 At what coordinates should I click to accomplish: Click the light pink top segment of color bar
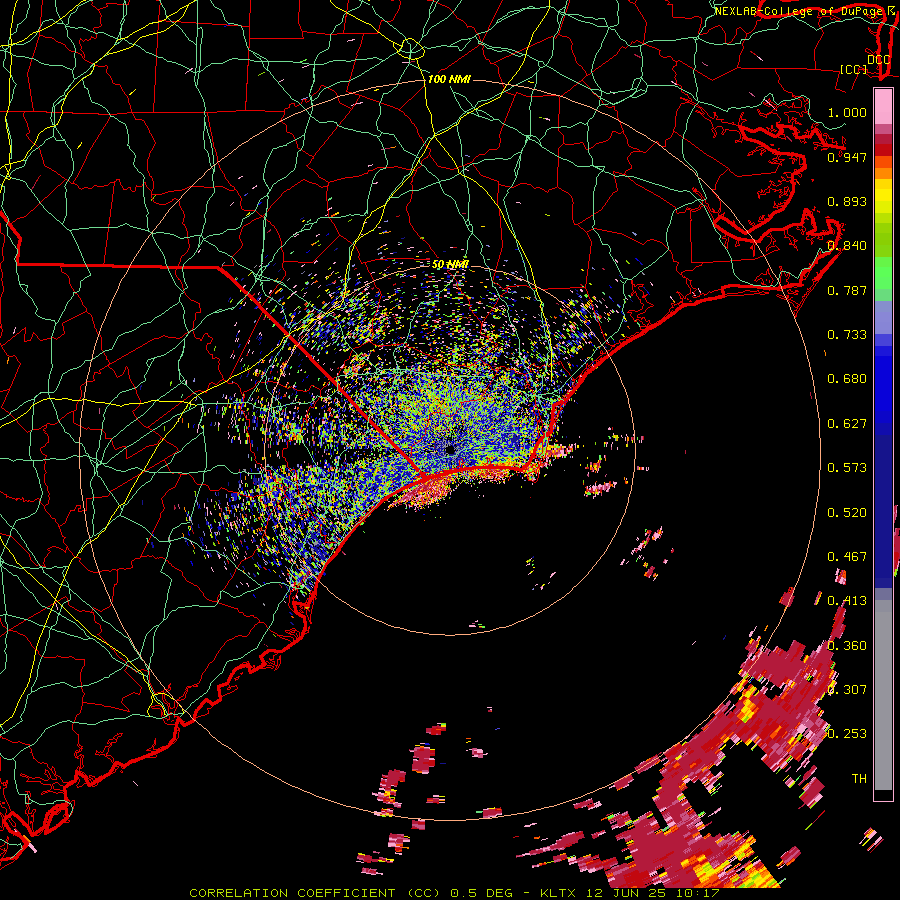click(x=883, y=107)
